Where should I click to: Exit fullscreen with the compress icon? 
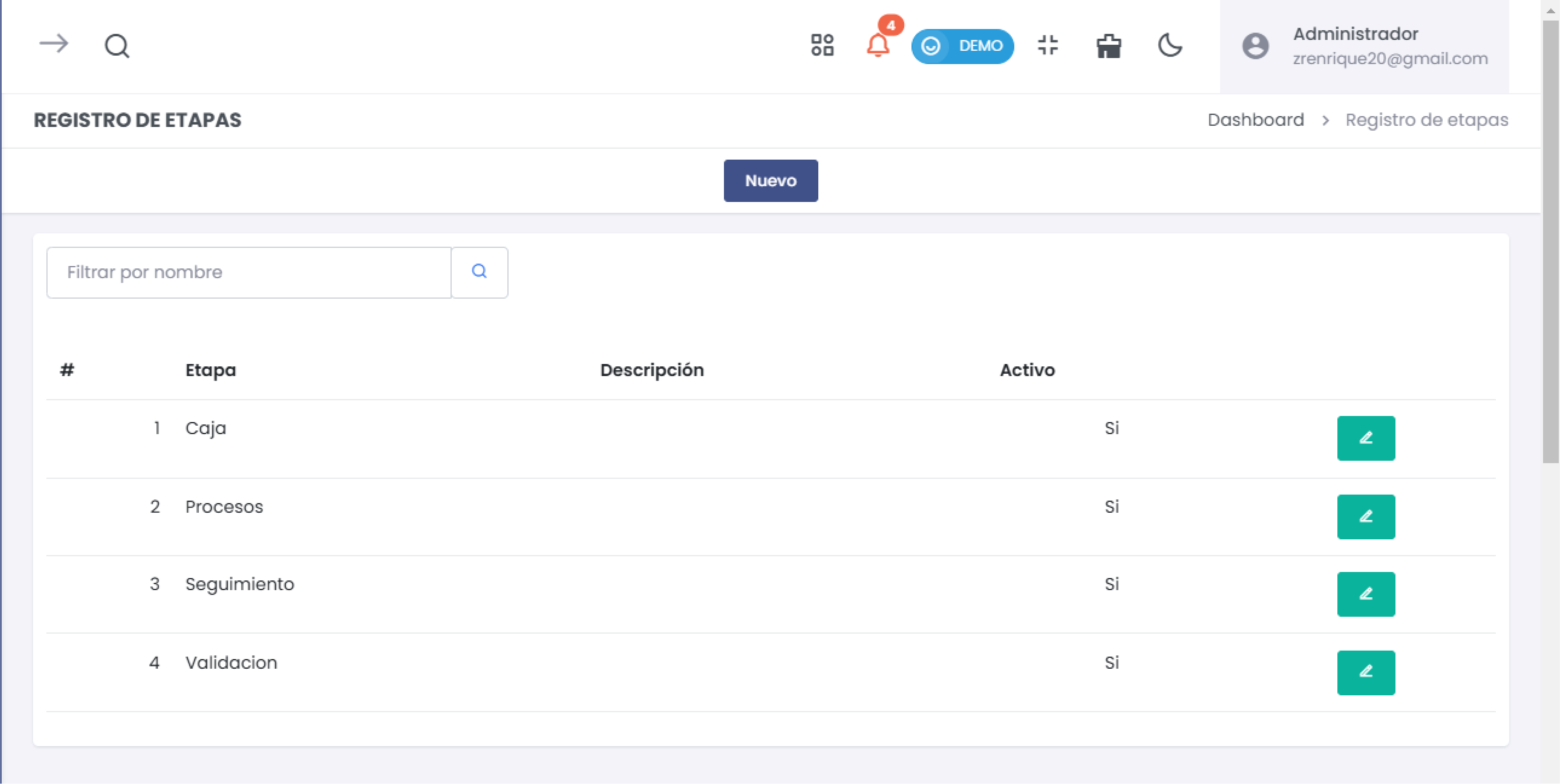1048,46
